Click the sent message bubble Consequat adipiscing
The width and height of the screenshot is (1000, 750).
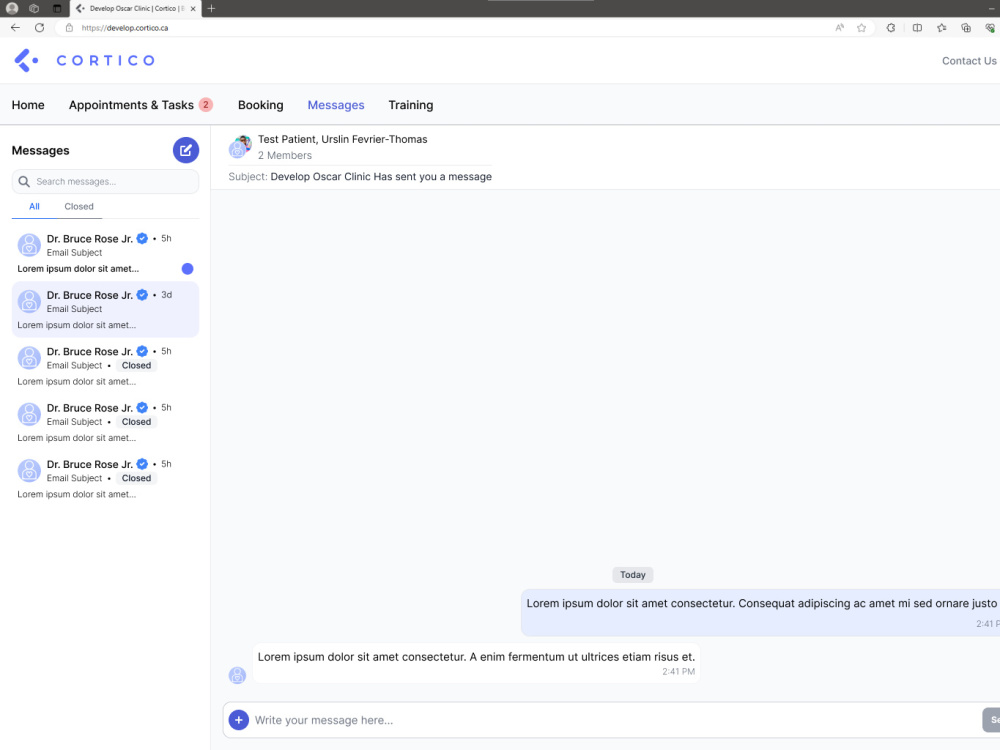pos(760,612)
